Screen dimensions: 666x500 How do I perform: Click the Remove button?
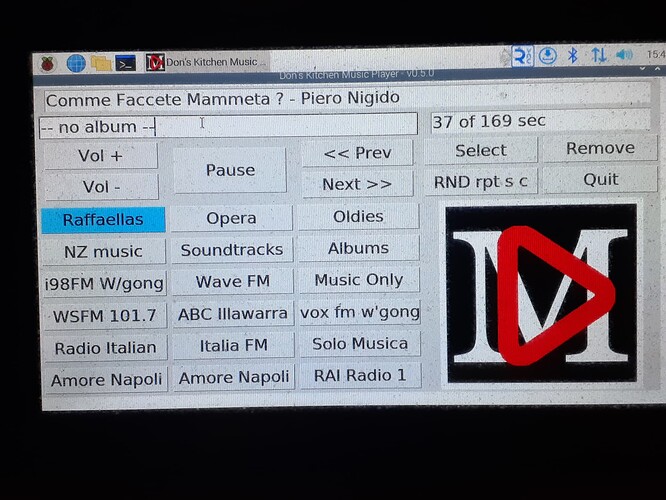600,148
